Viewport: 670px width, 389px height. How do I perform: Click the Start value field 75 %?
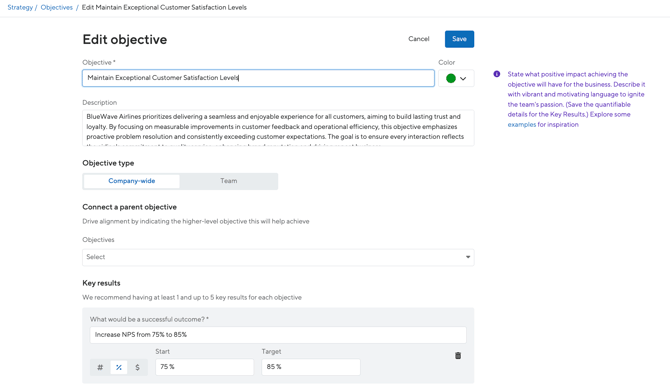(204, 367)
